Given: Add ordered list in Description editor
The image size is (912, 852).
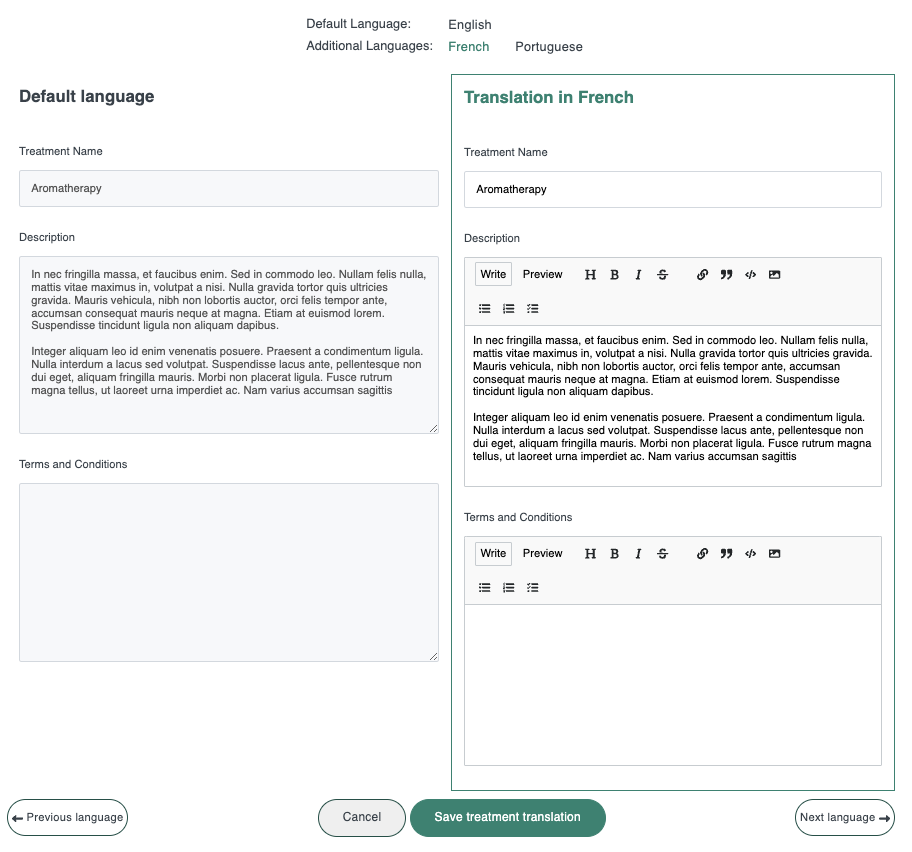Looking at the screenshot, I should 508,309.
